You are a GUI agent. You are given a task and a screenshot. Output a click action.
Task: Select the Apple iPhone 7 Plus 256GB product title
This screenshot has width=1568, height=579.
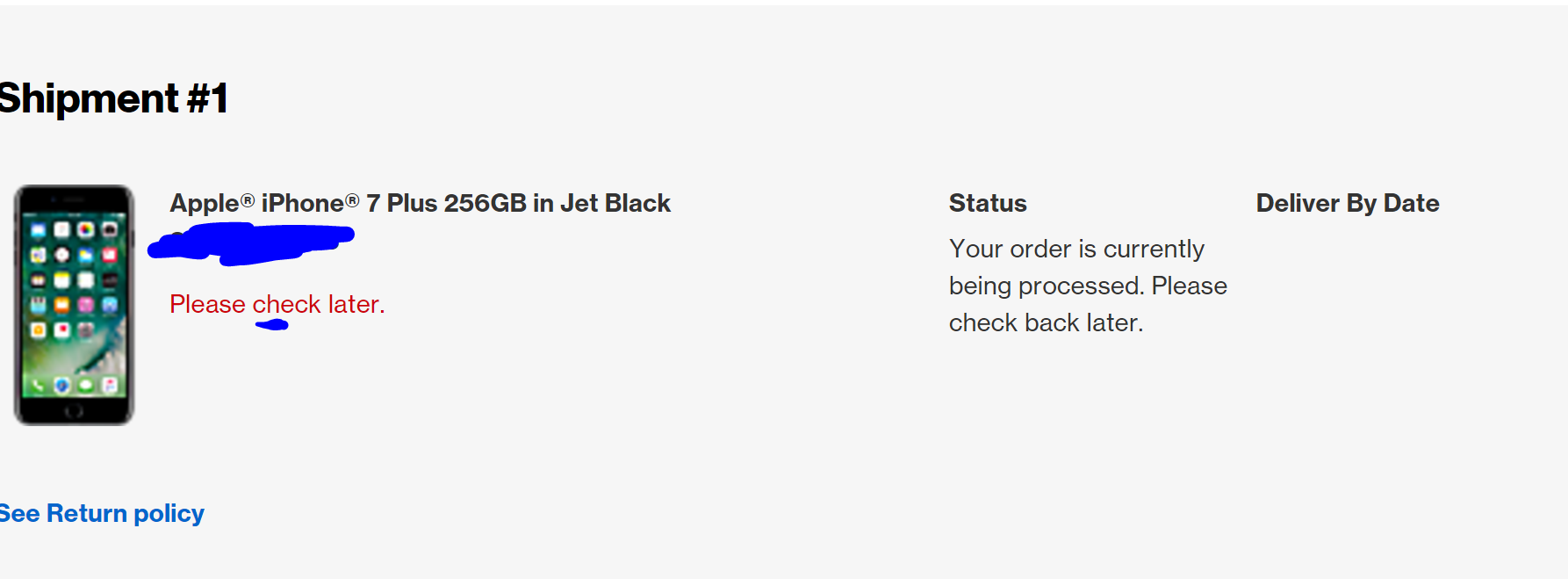click(420, 203)
